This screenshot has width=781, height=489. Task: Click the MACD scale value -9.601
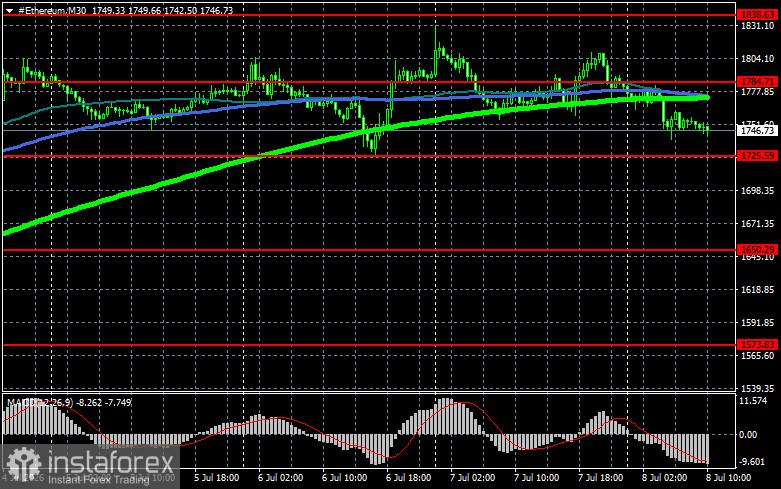(x=753, y=462)
